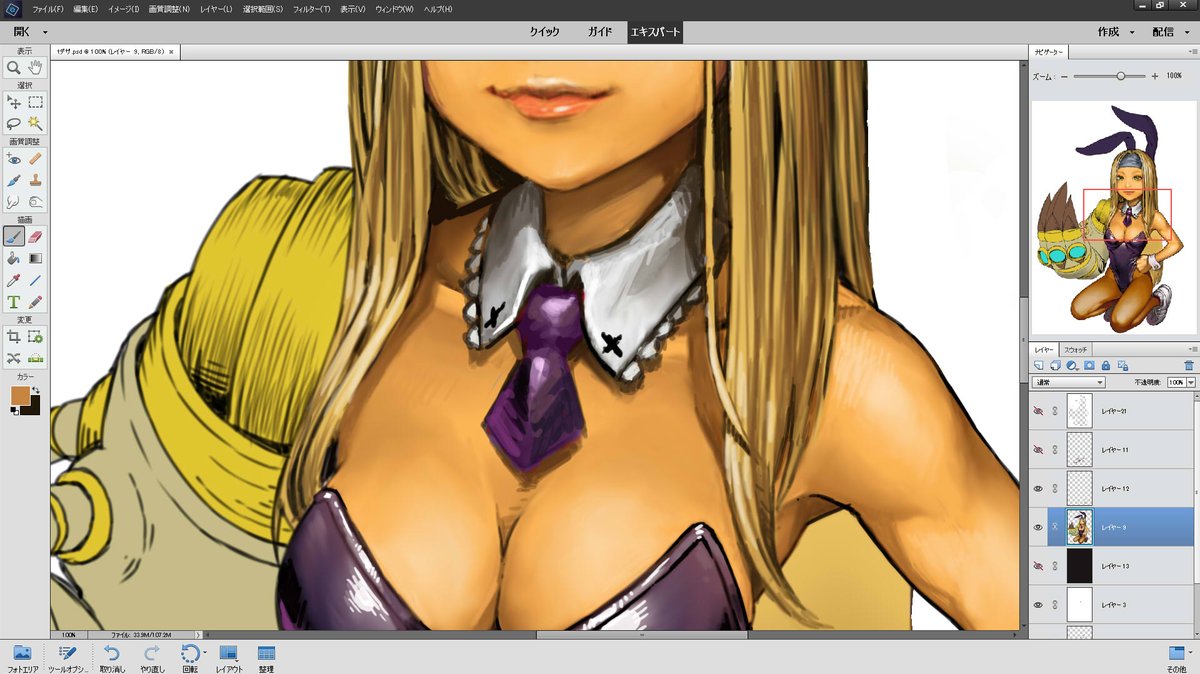Image resolution: width=1200 pixels, height=674 pixels.
Task: Select the Gradient tool
Action: (x=36, y=259)
